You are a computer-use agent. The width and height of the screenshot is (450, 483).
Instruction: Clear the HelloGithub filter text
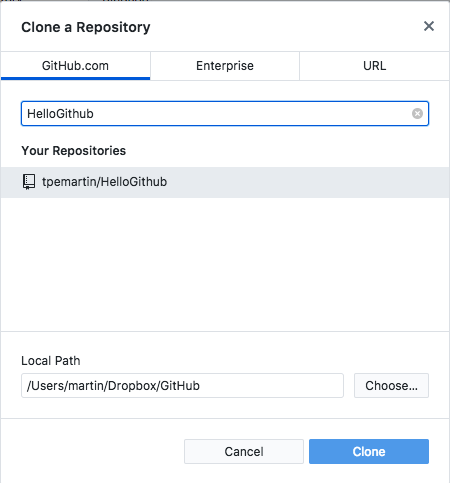click(x=417, y=114)
